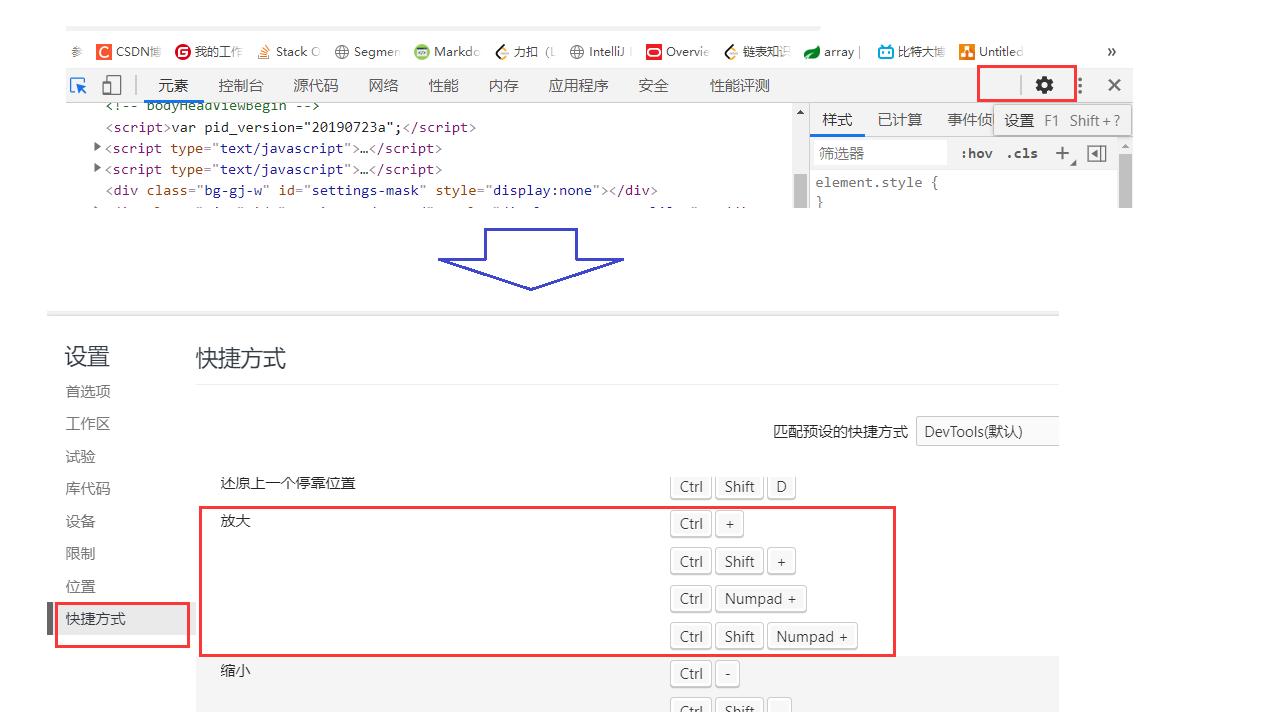This screenshot has height=712, width=1263.
Task: Click the 放大 shortcut row label
Action: (236, 521)
